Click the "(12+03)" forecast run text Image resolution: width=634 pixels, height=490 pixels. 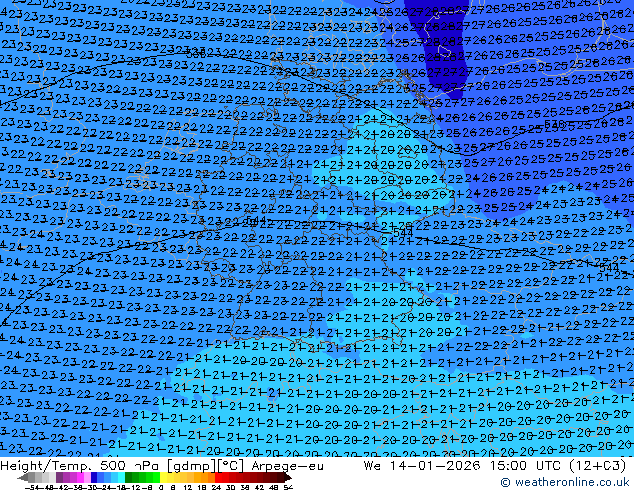597,466
